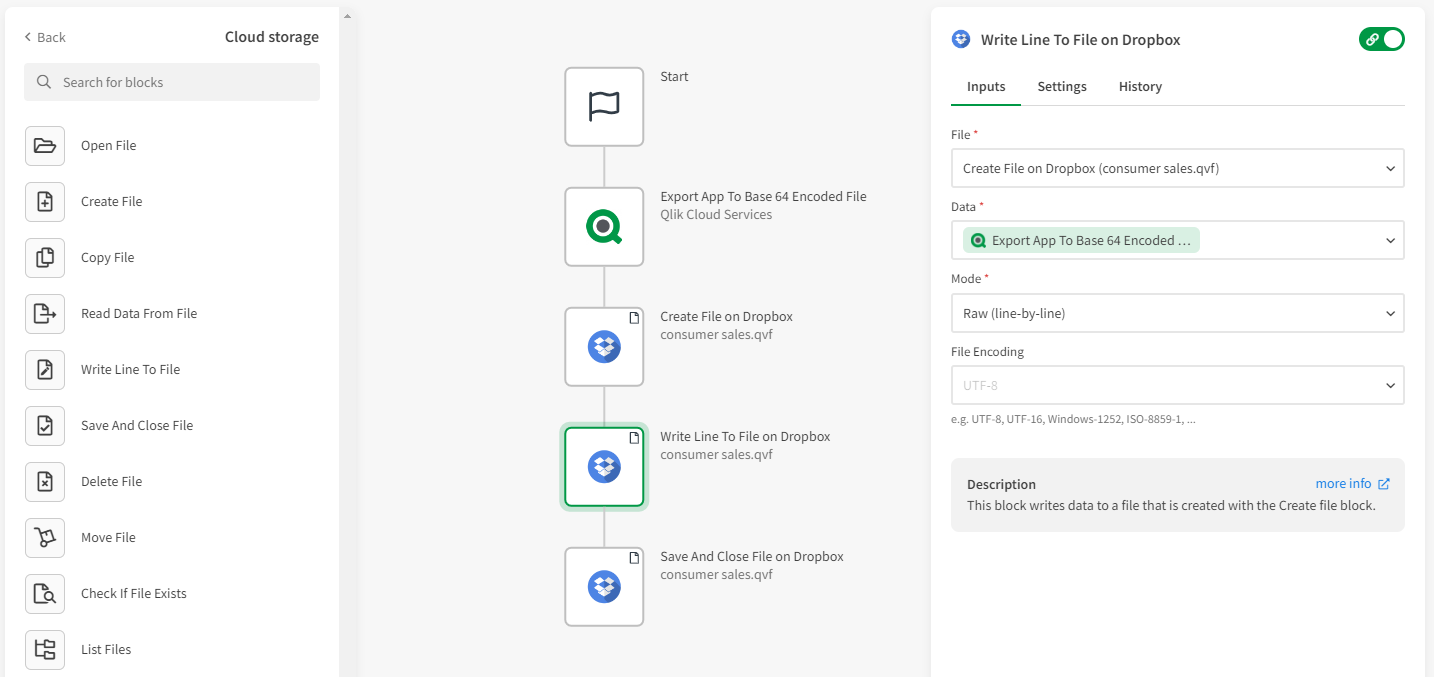Go Back from Cloud storage
The width and height of the screenshot is (1434, 677).
click(x=45, y=37)
